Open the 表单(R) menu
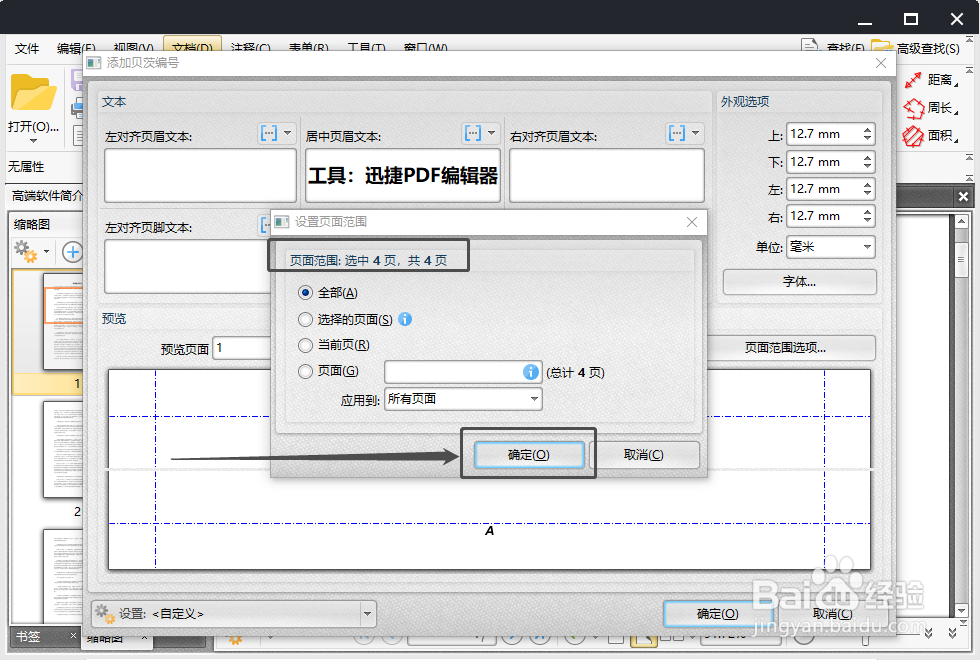The image size is (980, 660). click(309, 48)
